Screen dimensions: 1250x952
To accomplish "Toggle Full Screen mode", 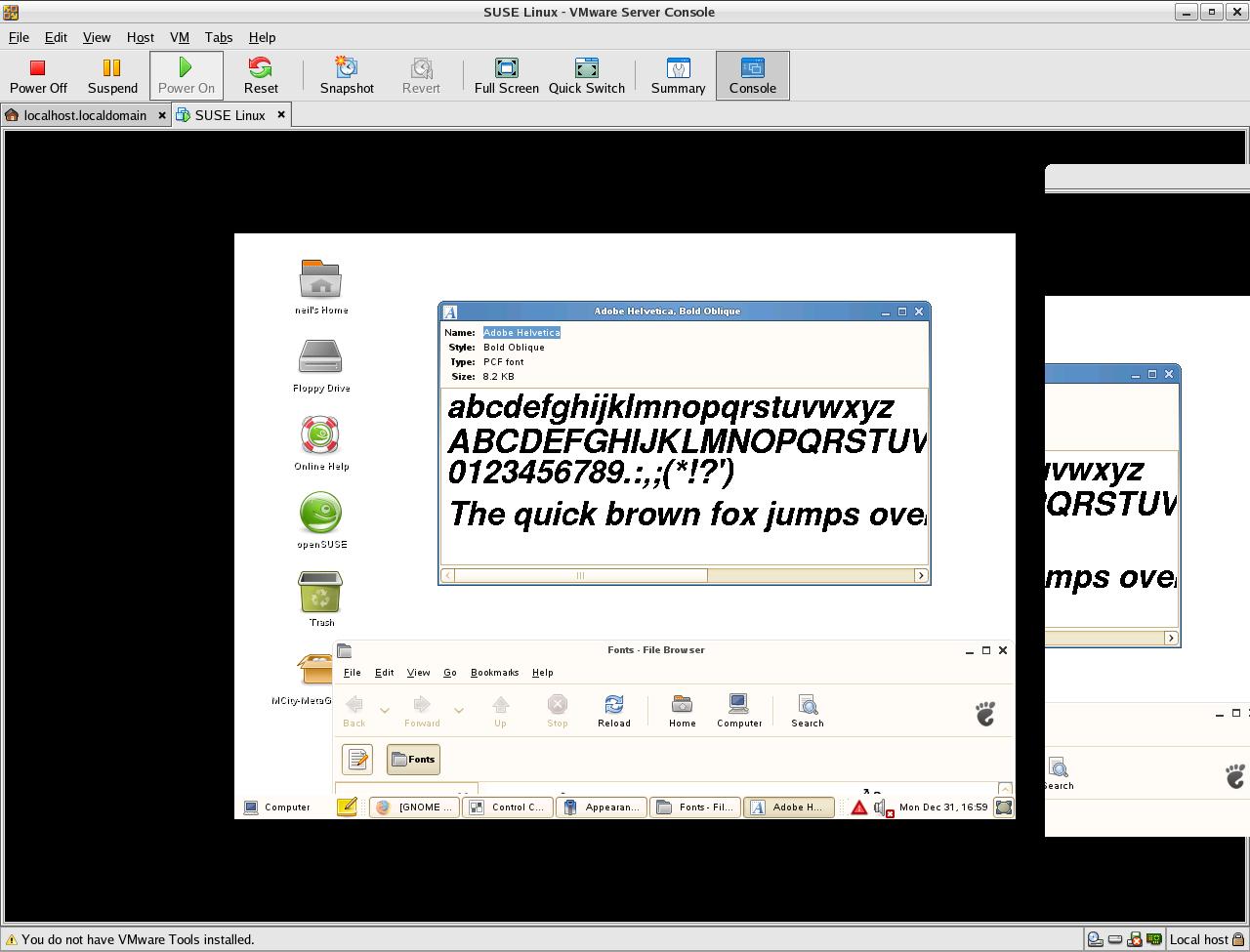I will point(506,75).
